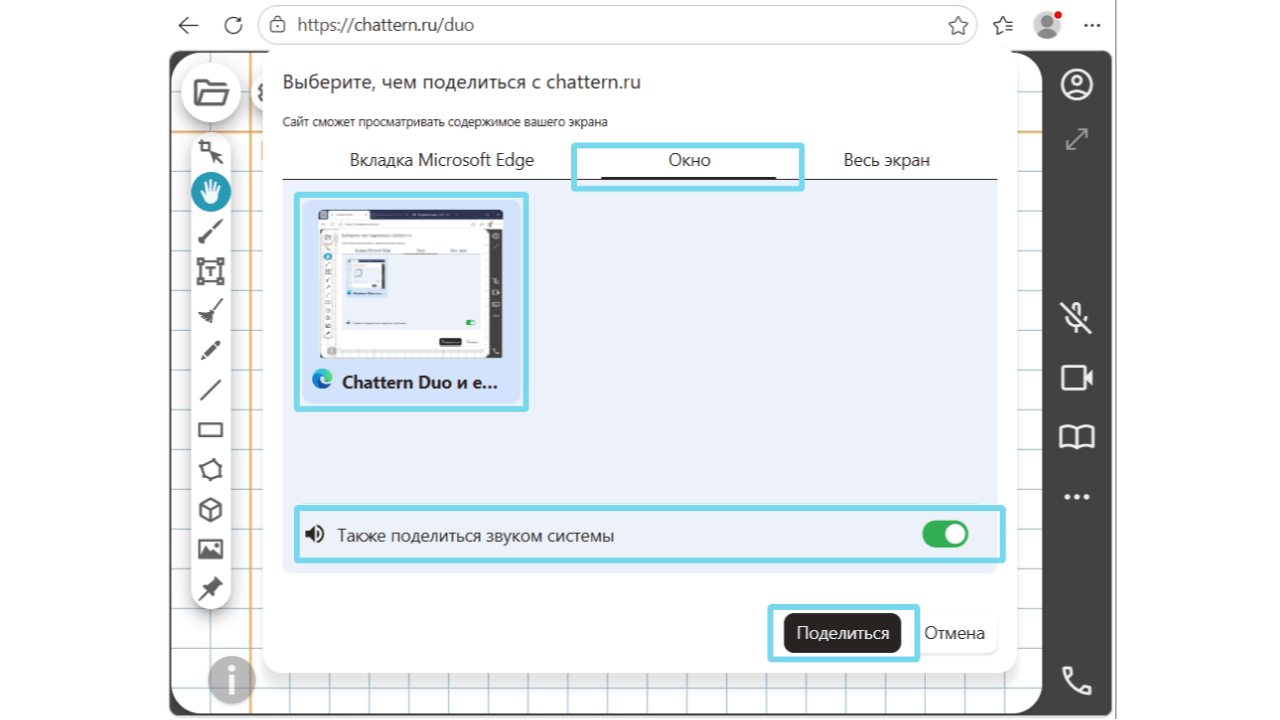The image size is (1280, 720).
Task: Select the brush tool
Action: [211, 232]
